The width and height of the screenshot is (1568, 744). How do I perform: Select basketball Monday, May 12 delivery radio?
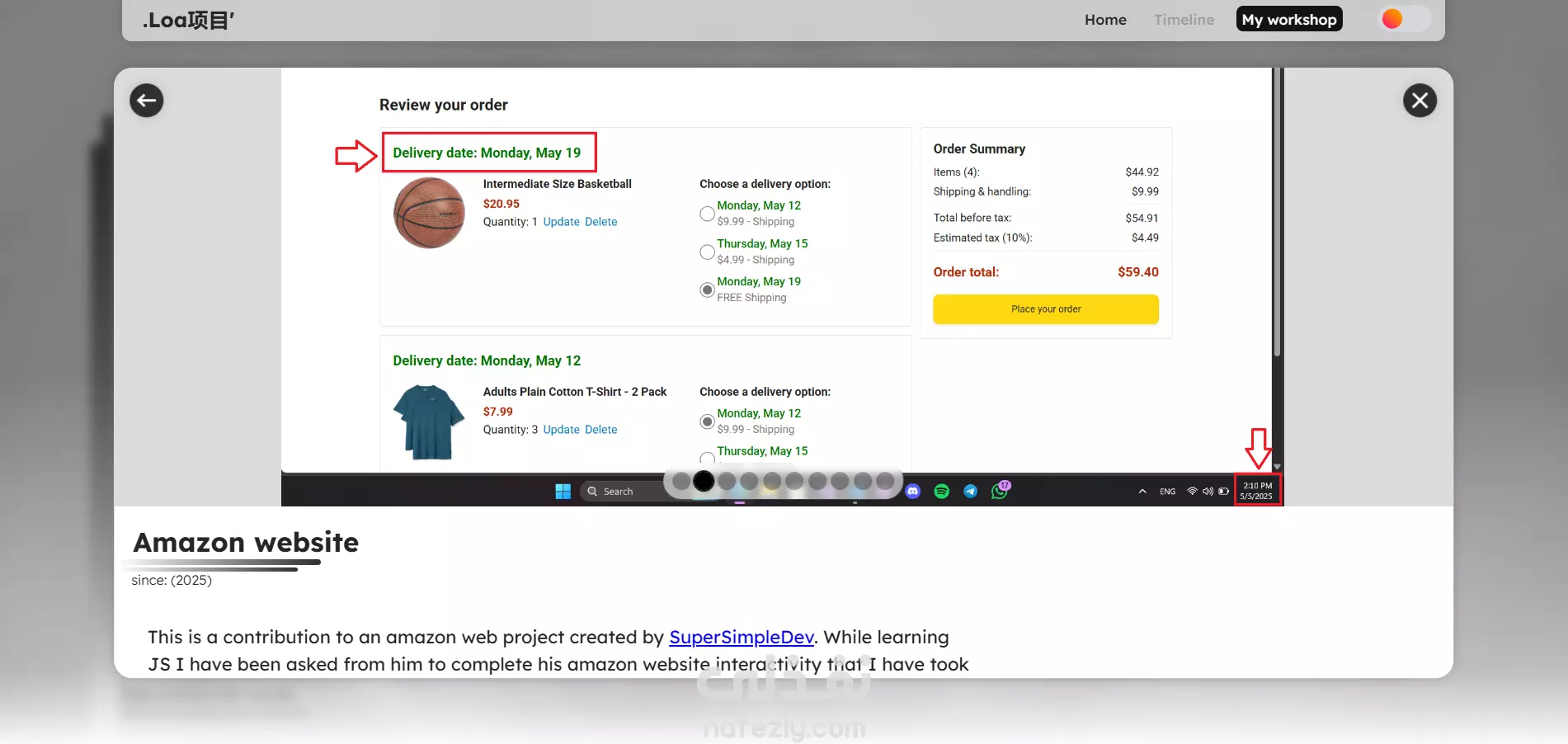(707, 214)
